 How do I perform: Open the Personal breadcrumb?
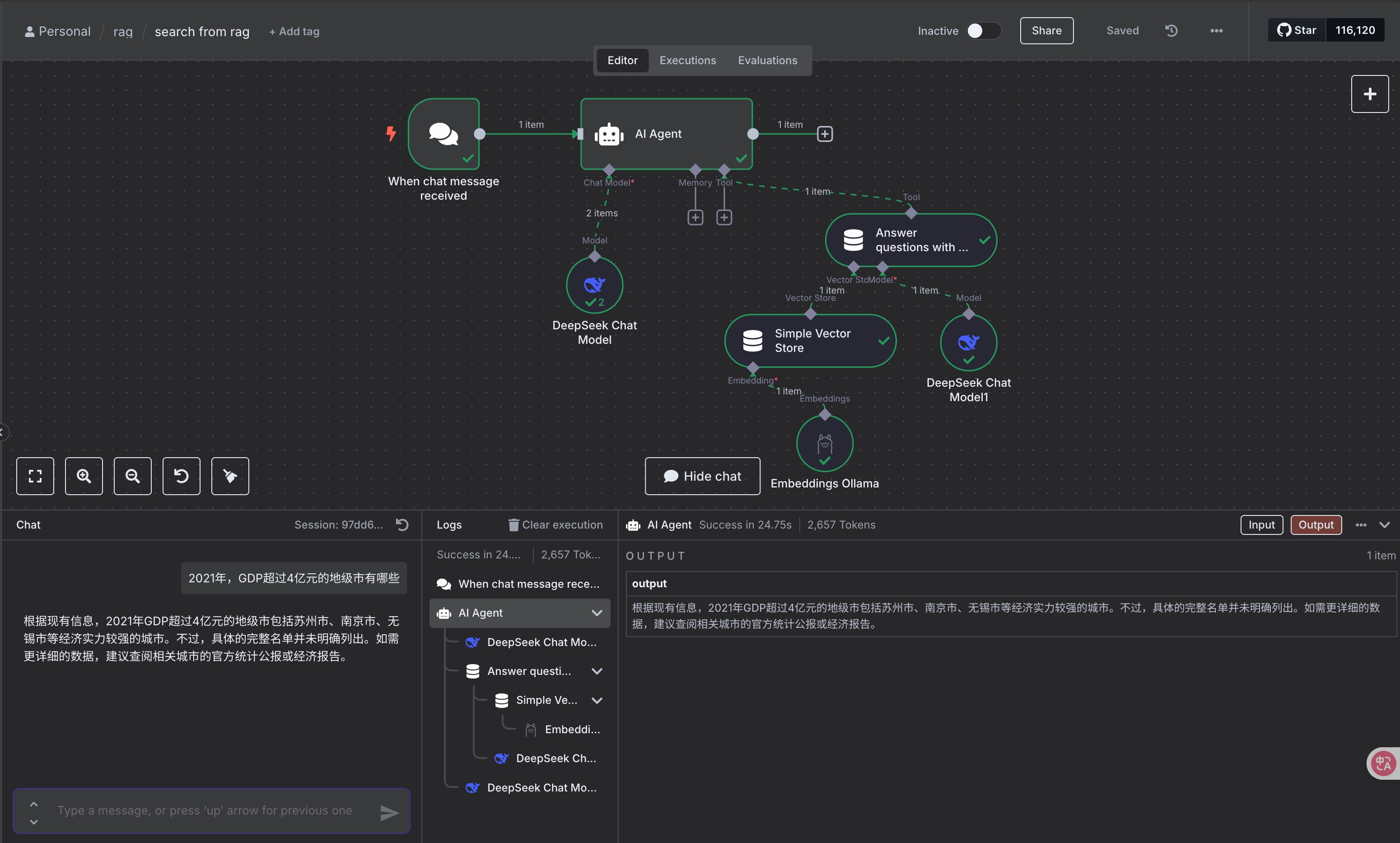tap(58, 31)
